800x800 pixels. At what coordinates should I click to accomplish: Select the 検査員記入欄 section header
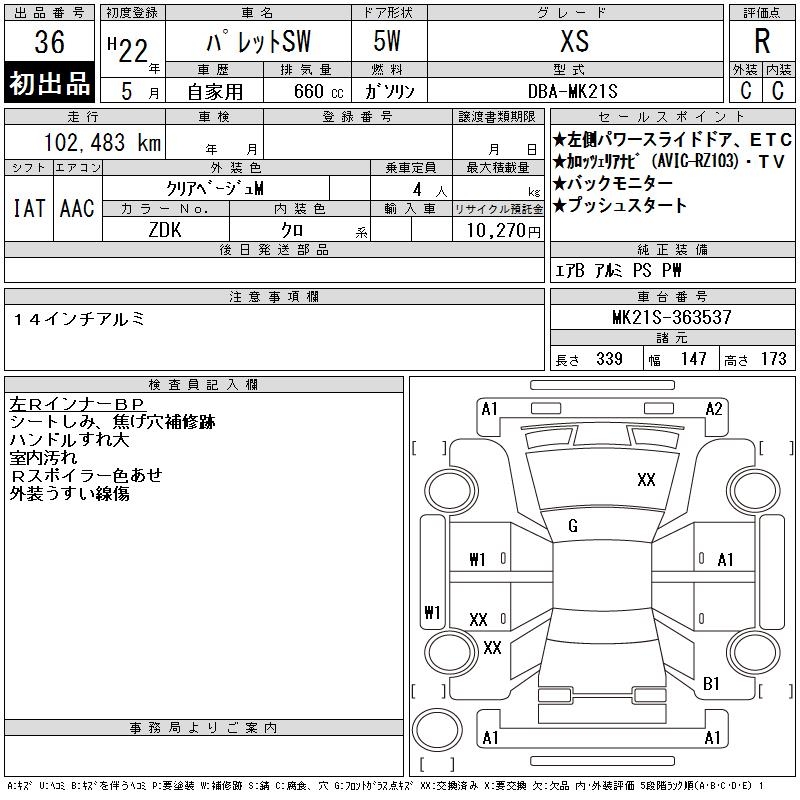204,385
